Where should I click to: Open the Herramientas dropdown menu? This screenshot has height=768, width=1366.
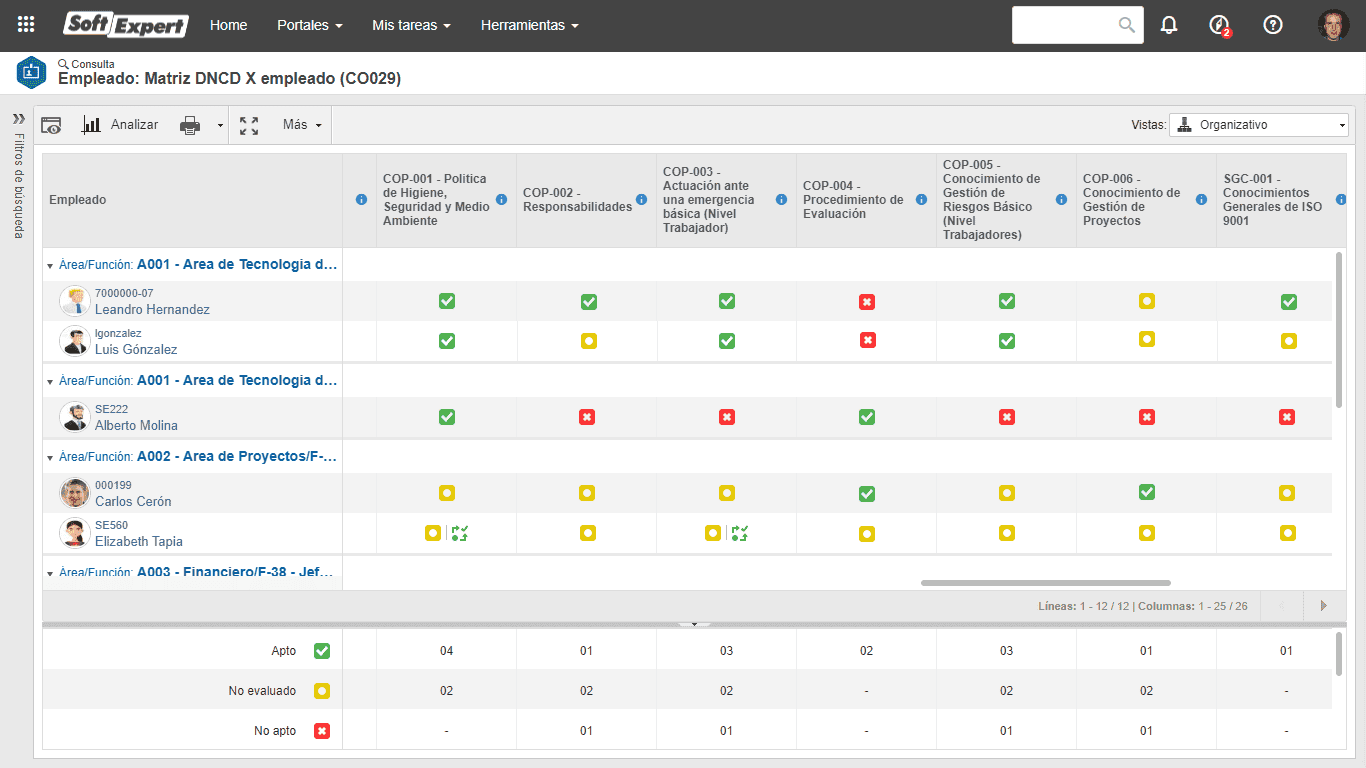530,25
